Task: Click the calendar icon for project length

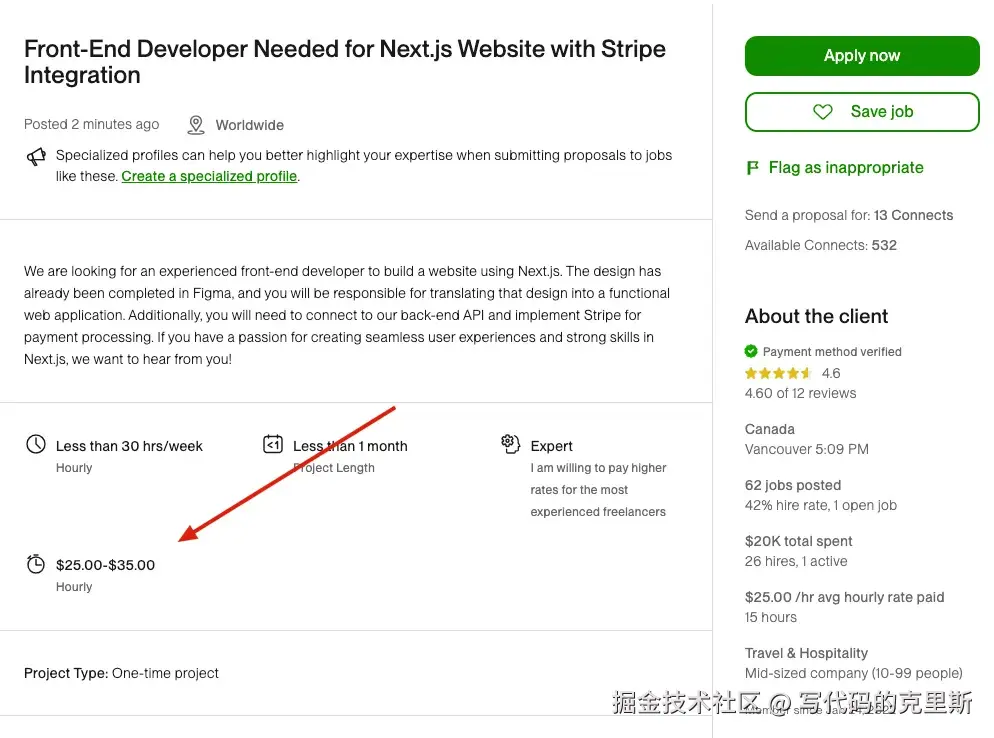Action: pyautogui.click(x=272, y=445)
